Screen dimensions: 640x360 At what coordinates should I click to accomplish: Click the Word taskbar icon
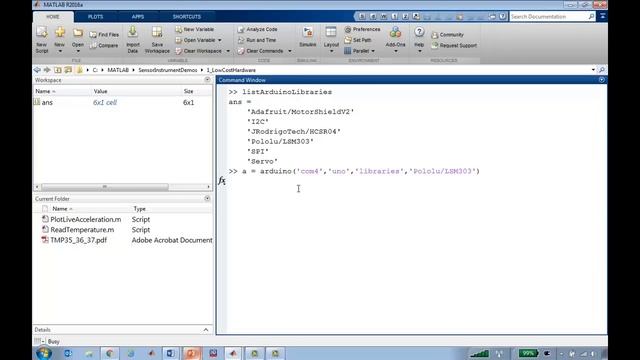tap(171, 353)
